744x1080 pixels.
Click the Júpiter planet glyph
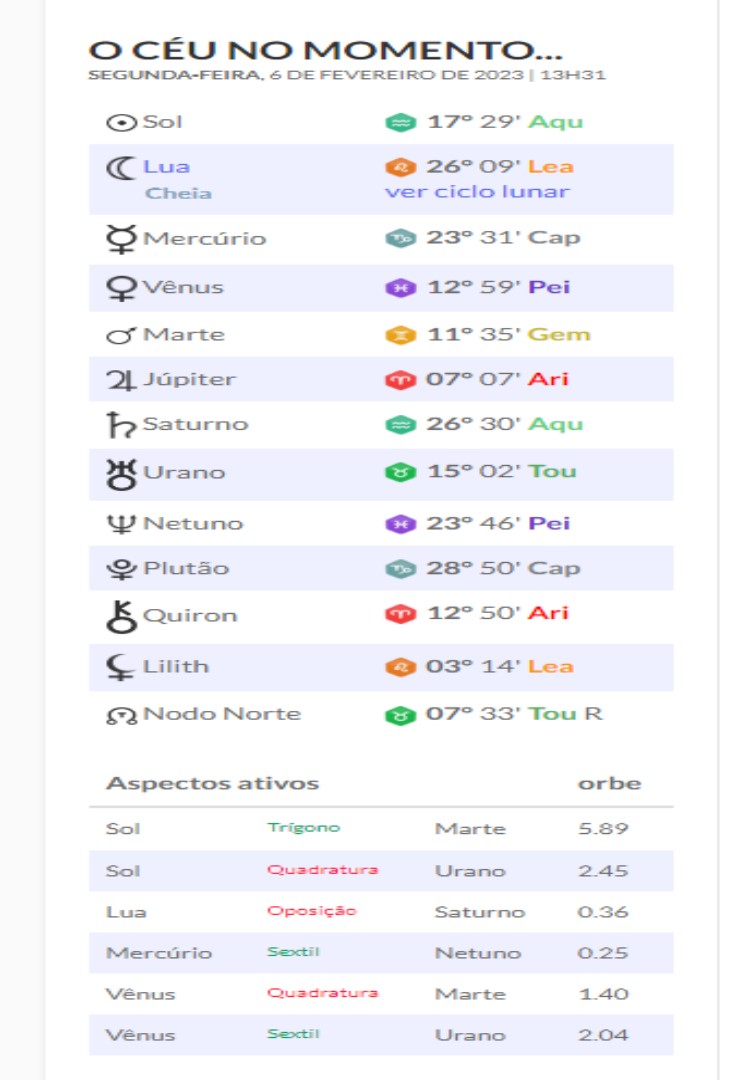click(x=121, y=380)
